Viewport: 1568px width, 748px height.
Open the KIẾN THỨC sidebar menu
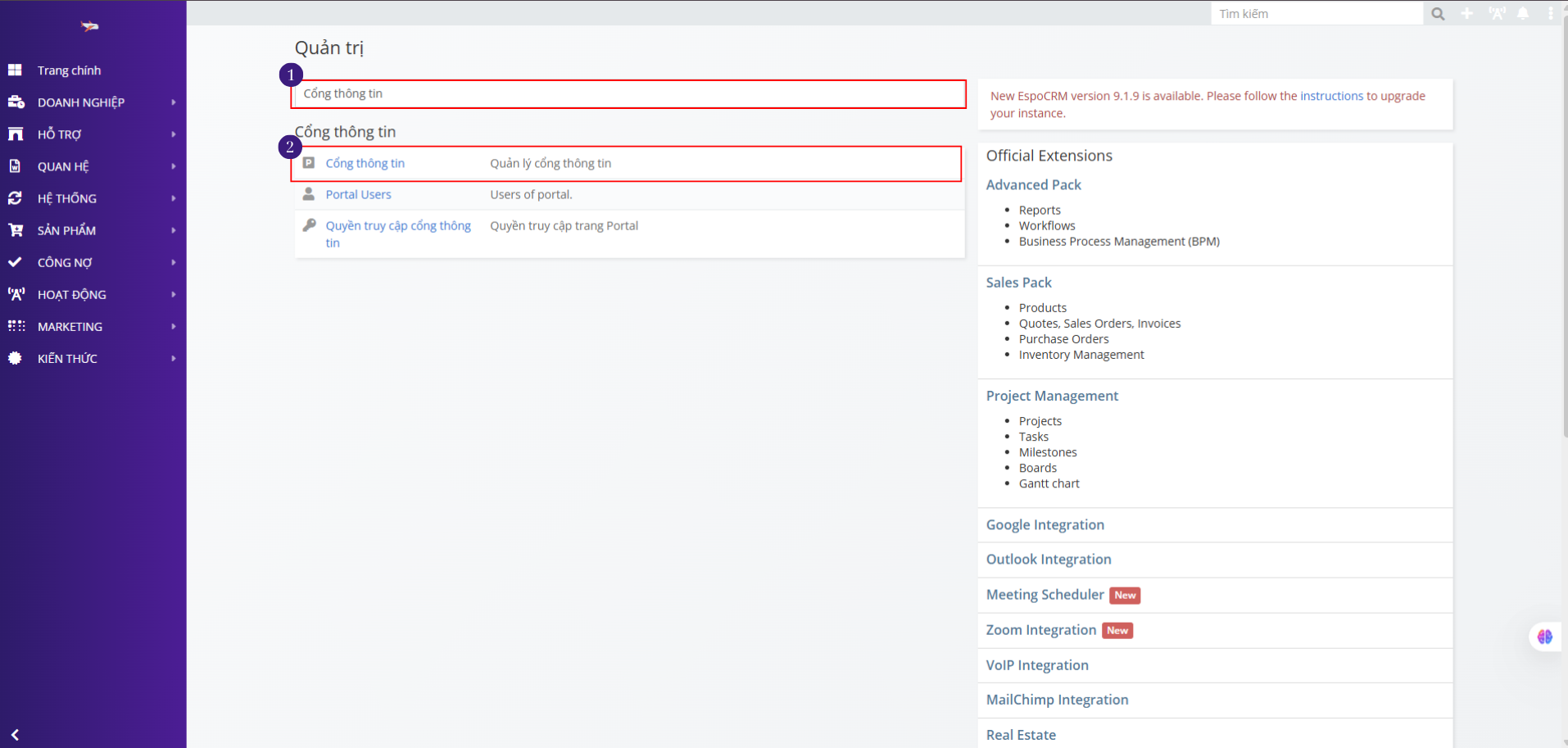(67, 359)
